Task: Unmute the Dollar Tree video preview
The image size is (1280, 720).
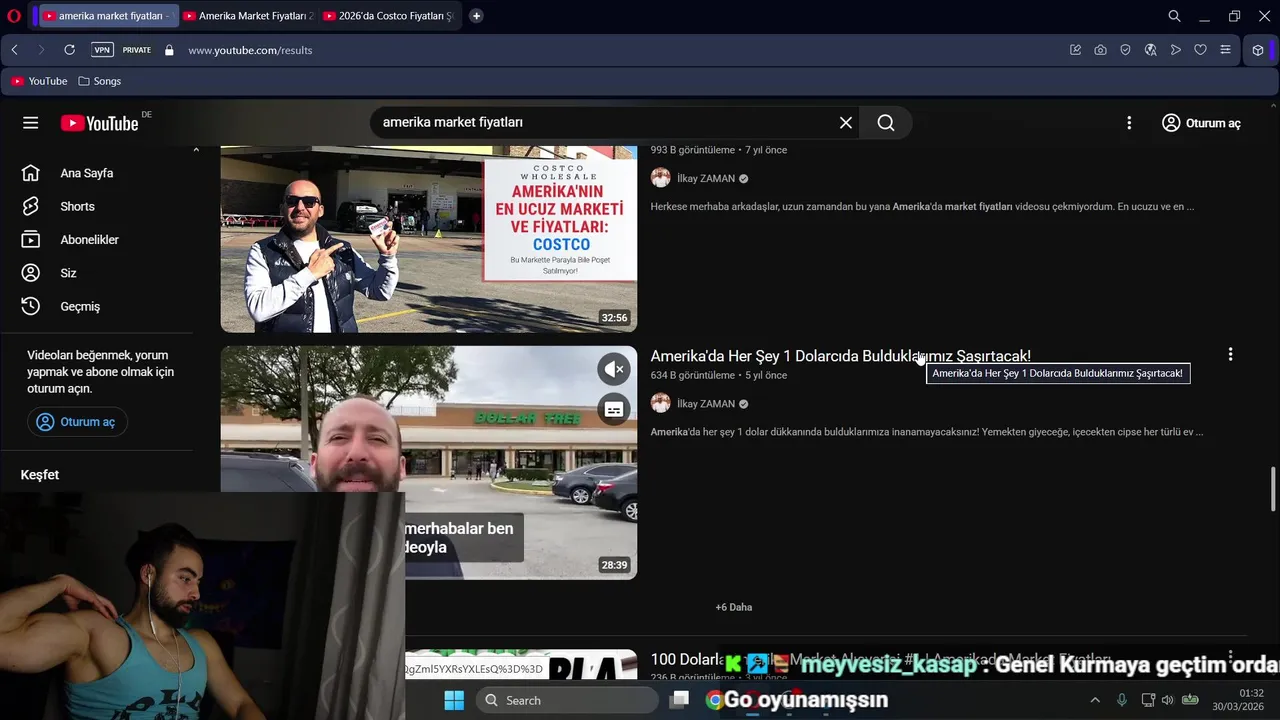Action: [614, 369]
